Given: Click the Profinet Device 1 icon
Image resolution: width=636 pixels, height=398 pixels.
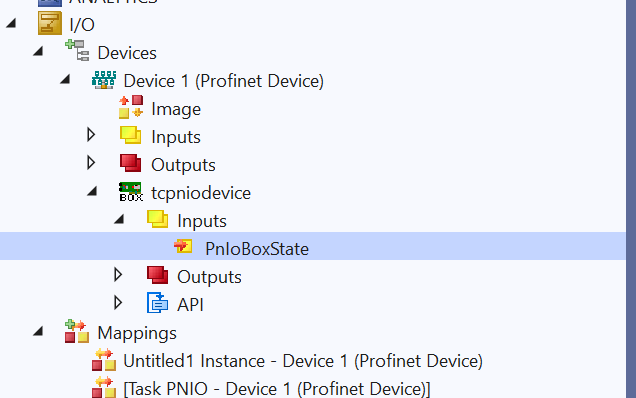Looking at the screenshot, I should 104,80.
